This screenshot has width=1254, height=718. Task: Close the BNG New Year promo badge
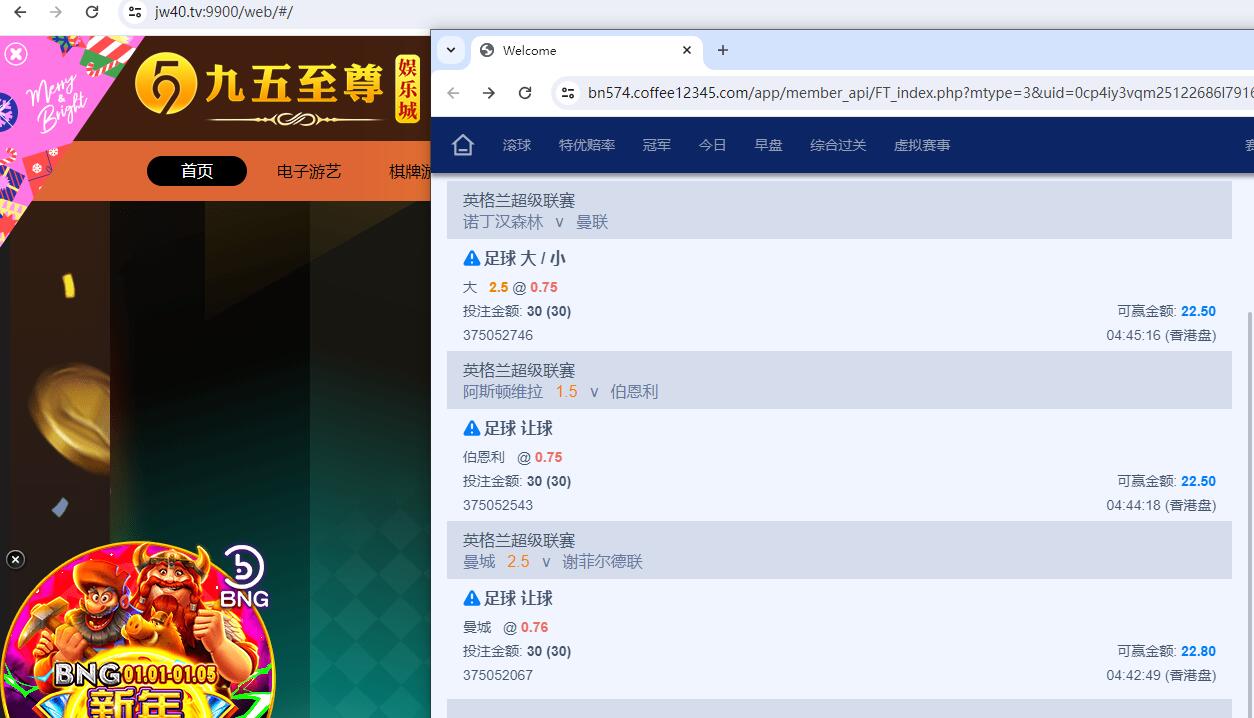point(15,559)
